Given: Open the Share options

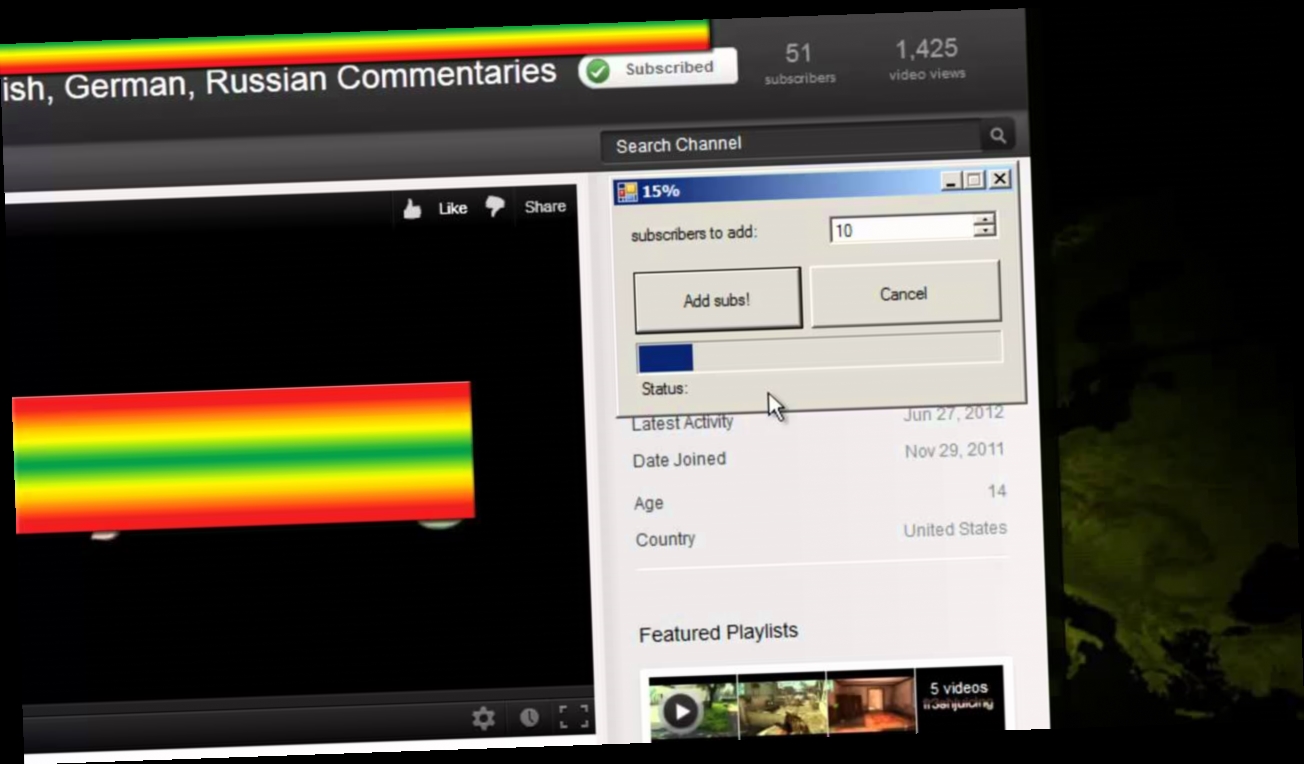Looking at the screenshot, I should pos(544,206).
